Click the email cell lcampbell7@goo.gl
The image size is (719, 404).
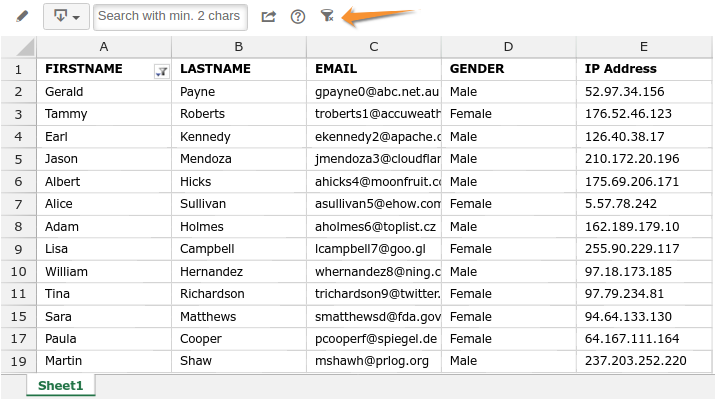(373, 249)
